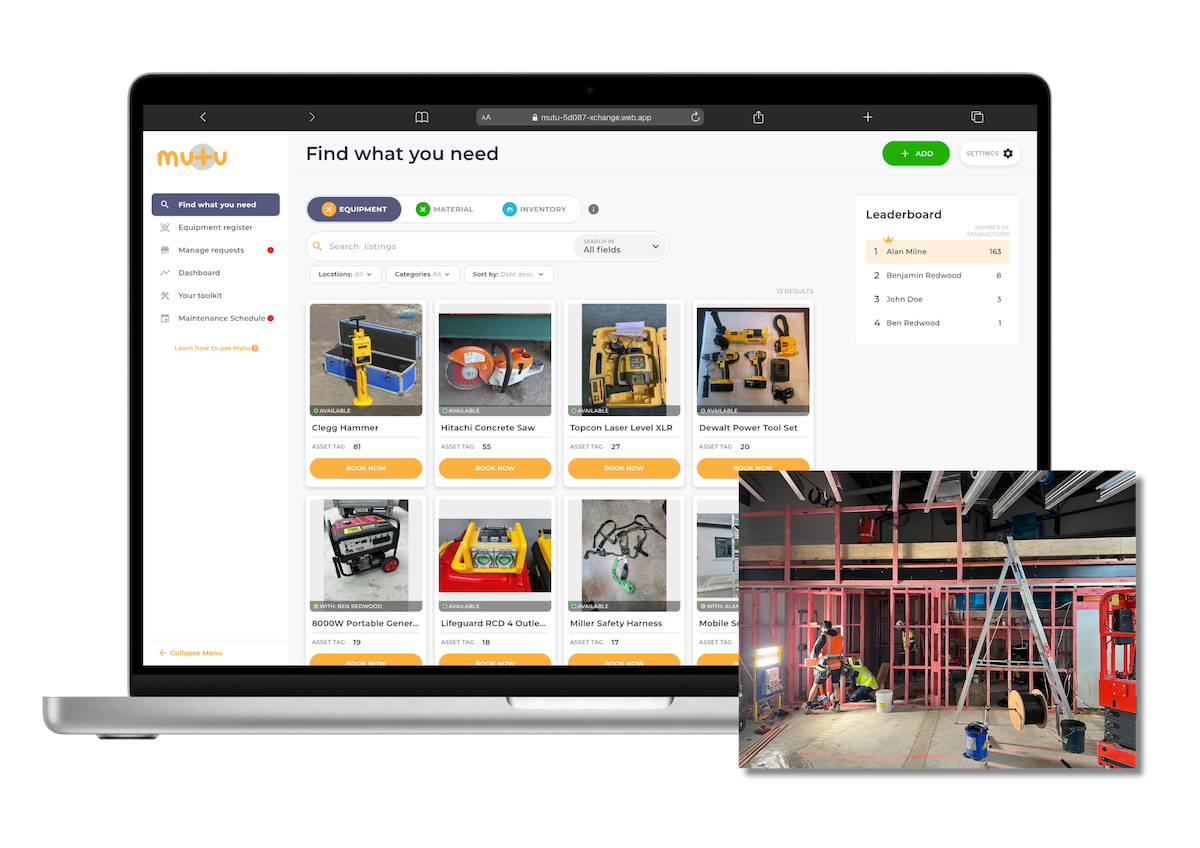Click the green Add button
The height and width of the screenshot is (848, 1200).
(x=916, y=153)
